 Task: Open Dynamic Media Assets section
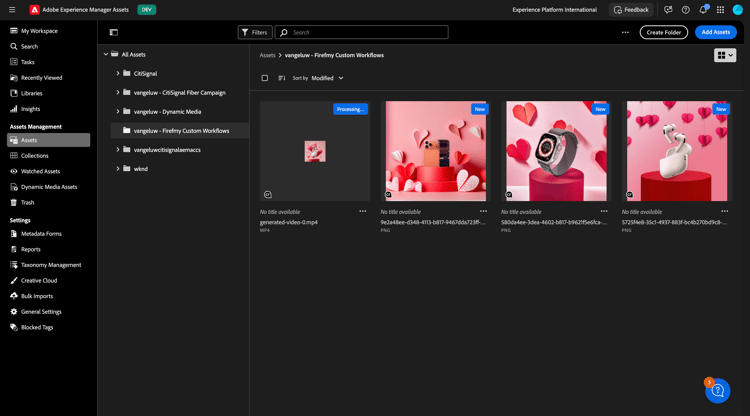[49, 187]
